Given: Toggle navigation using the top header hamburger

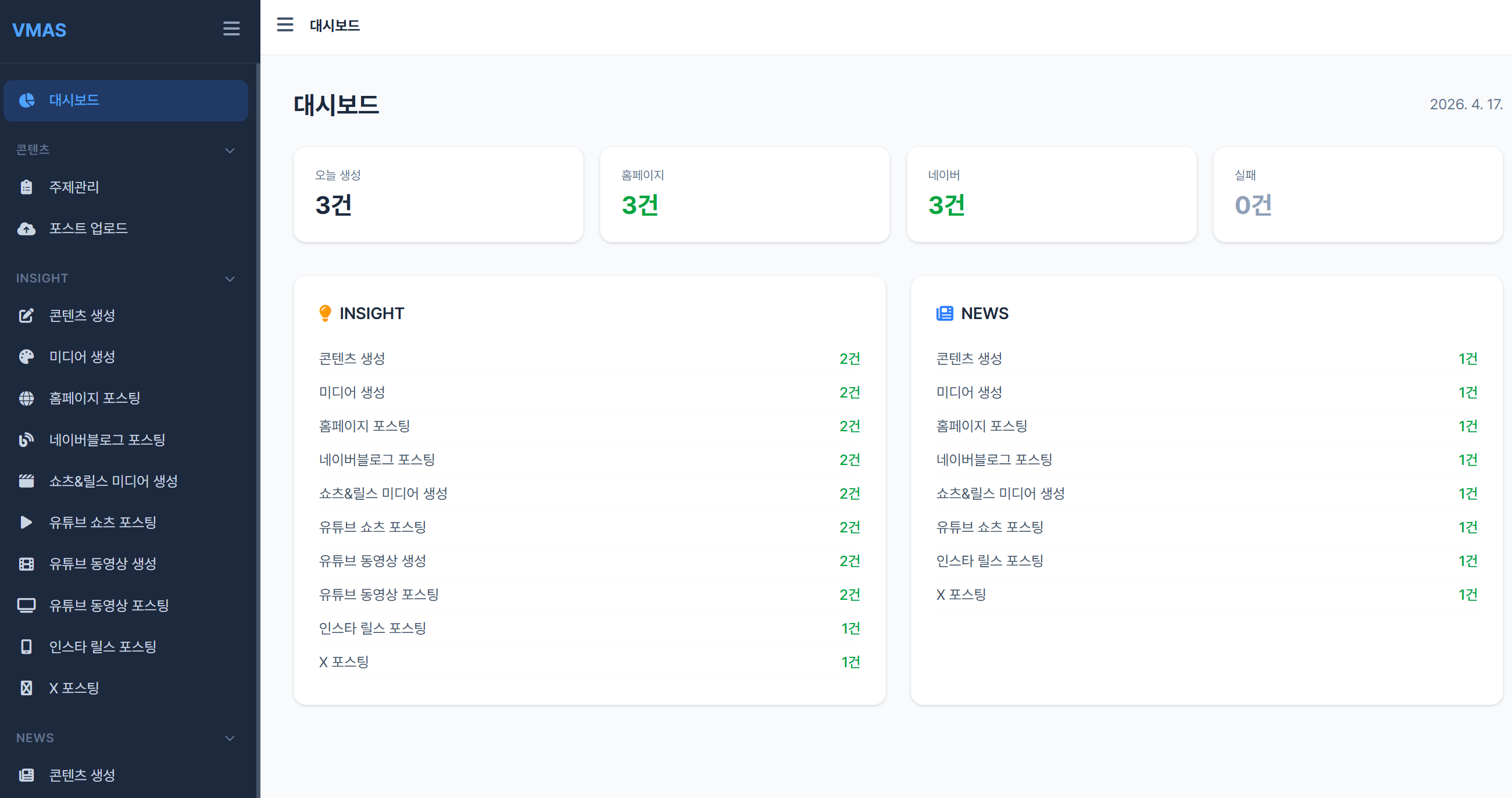Looking at the screenshot, I should (x=285, y=24).
